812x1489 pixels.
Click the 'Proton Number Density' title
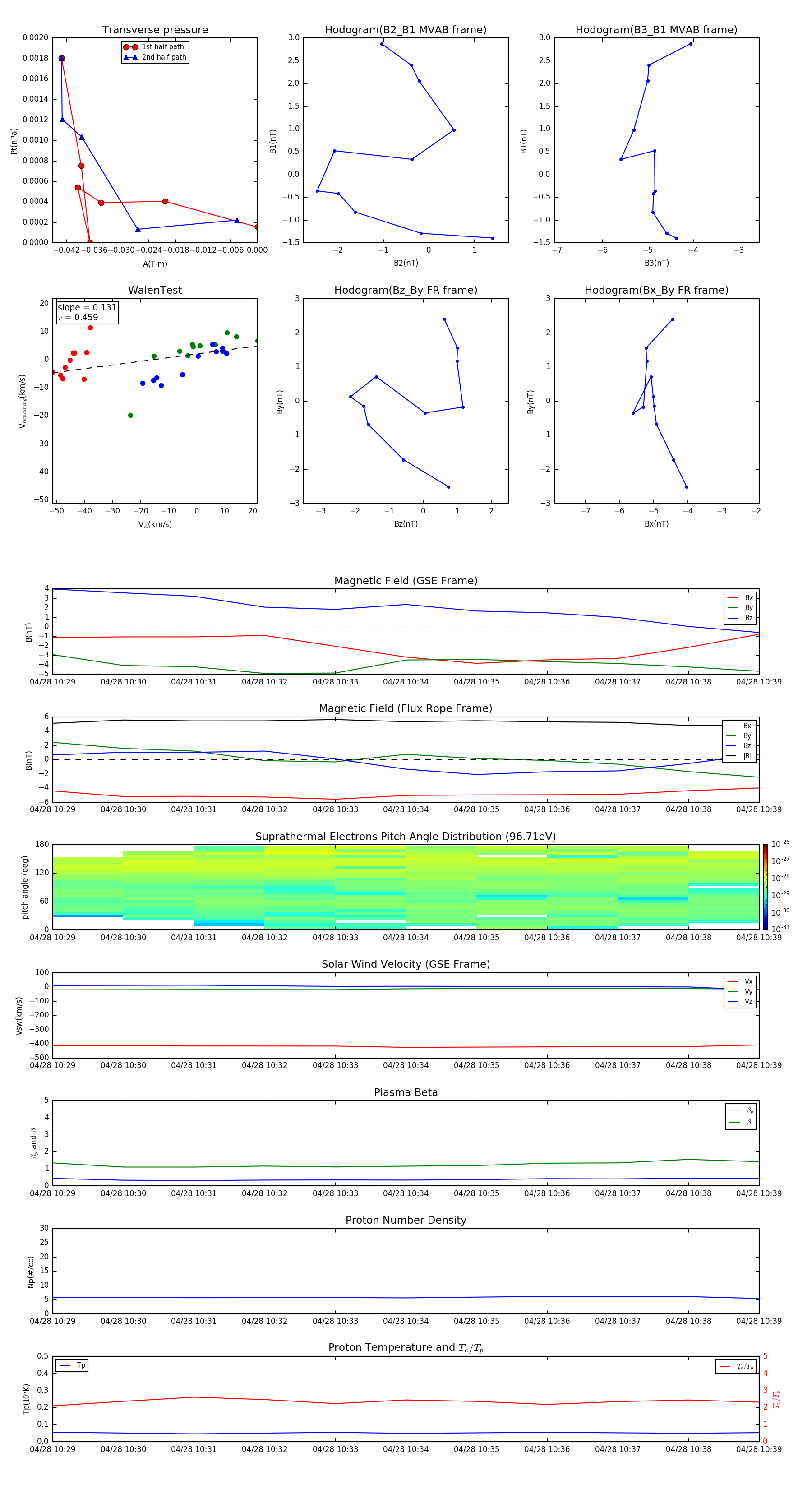pos(406,1220)
